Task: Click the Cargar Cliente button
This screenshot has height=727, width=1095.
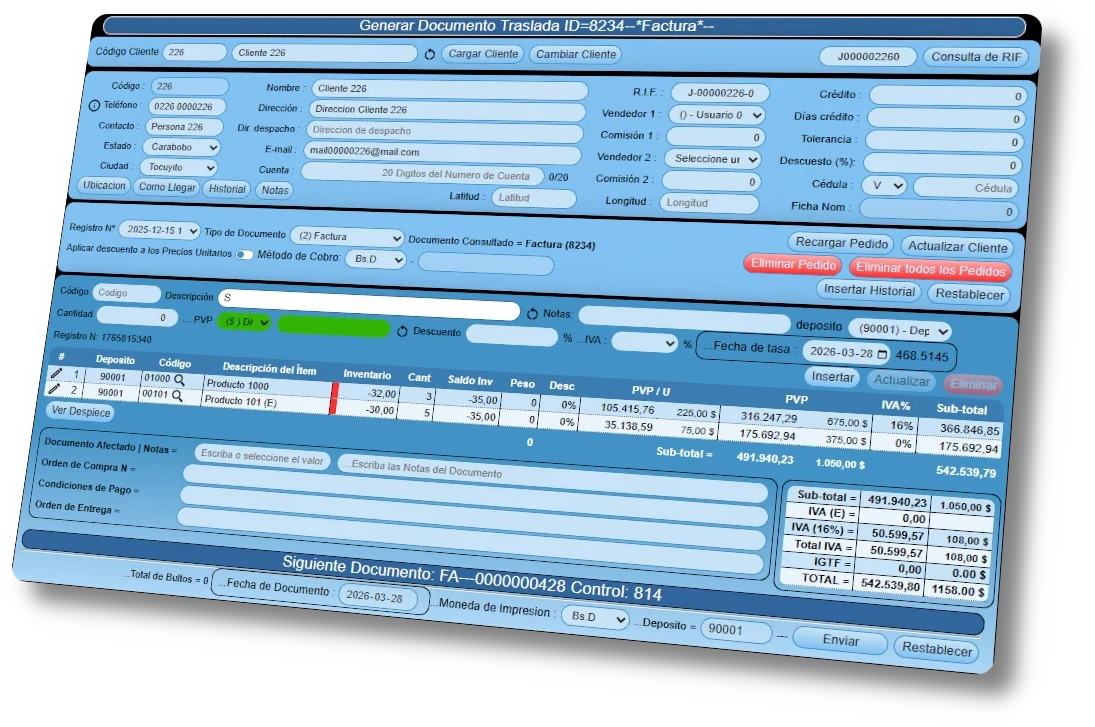Action: click(x=482, y=54)
